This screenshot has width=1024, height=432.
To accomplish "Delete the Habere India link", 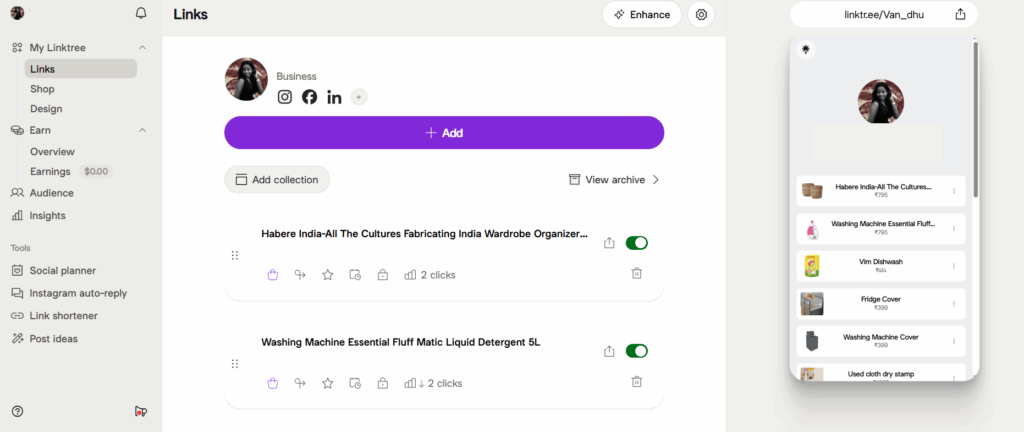I will click(637, 273).
